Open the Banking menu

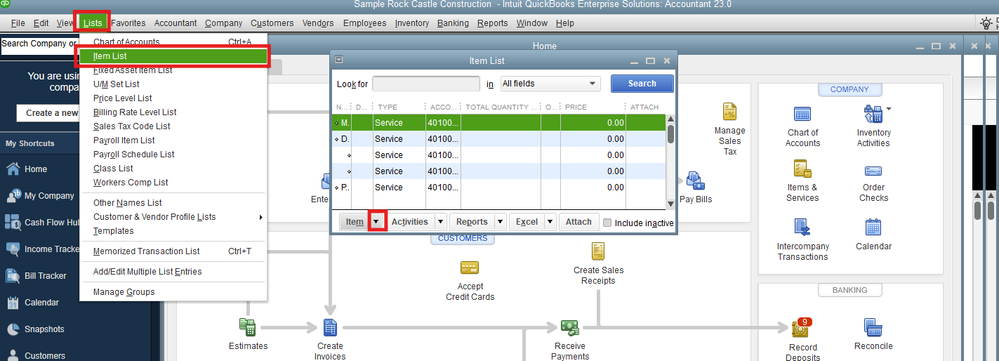(x=453, y=23)
